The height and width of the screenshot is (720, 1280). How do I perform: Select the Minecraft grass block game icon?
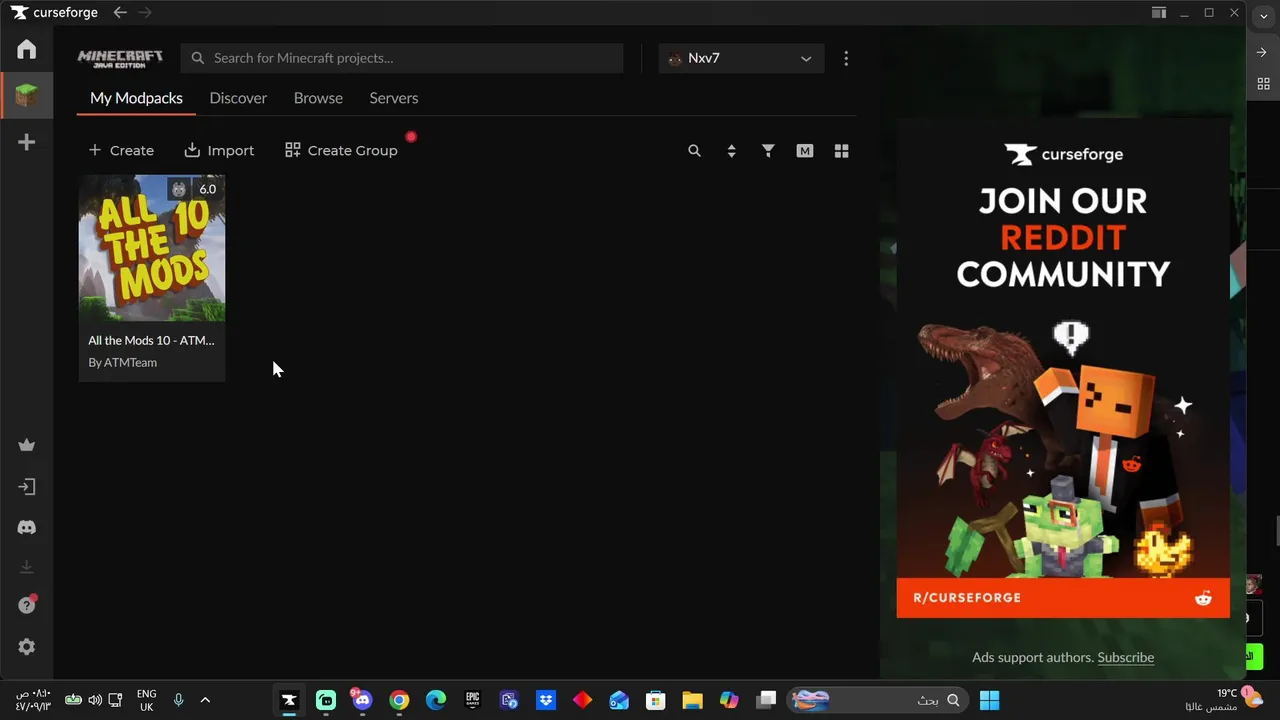click(27, 96)
